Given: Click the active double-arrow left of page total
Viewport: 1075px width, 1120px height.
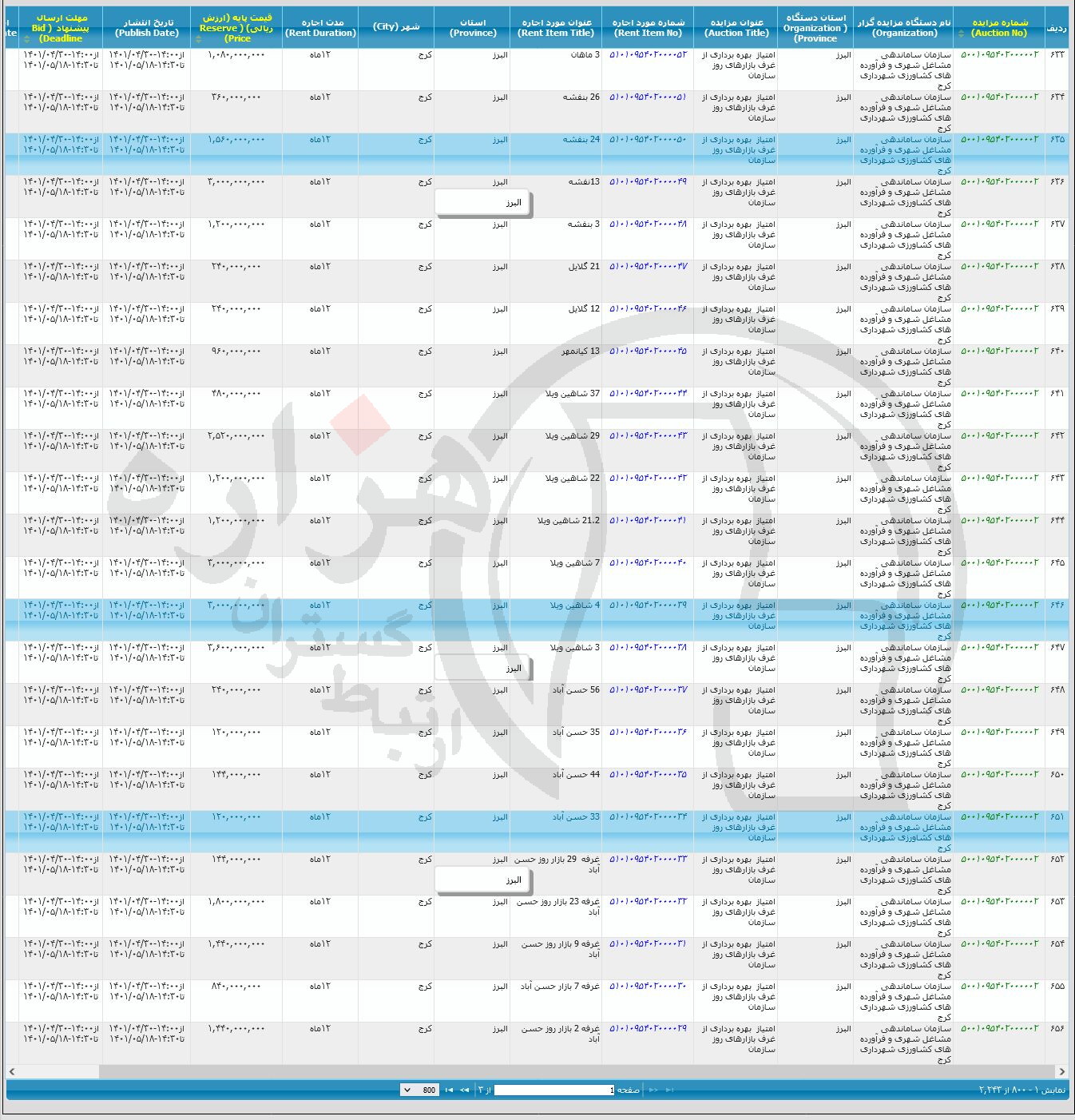Looking at the screenshot, I should (x=464, y=1090).
